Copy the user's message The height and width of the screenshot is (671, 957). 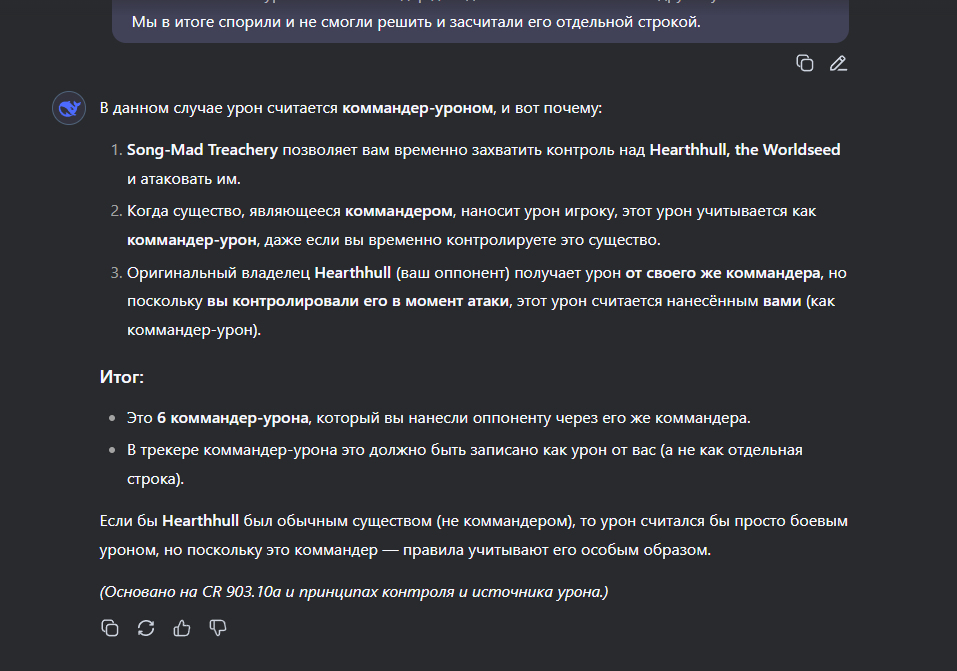tap(805, 62)
